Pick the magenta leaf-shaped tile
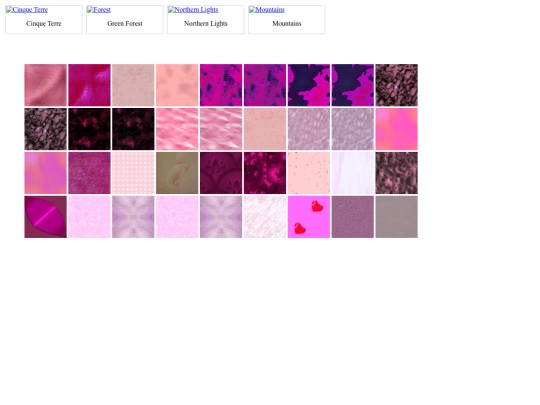The height and width of the screenshot is (405, 540). 45,217
